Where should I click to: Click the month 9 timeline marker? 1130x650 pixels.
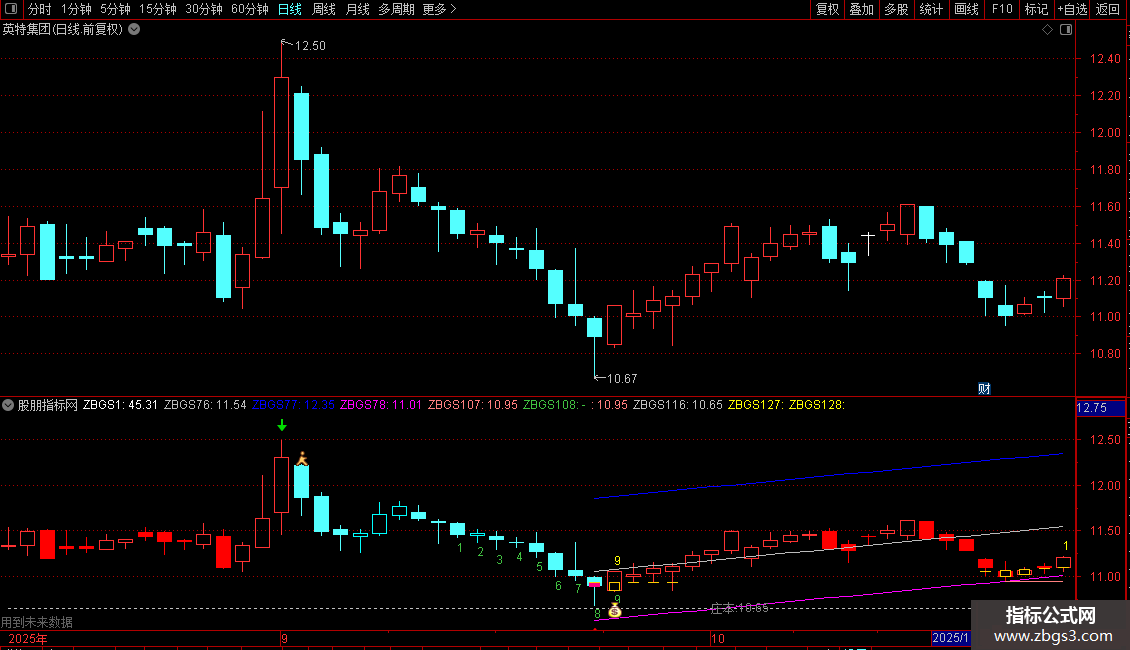(285, 638)
